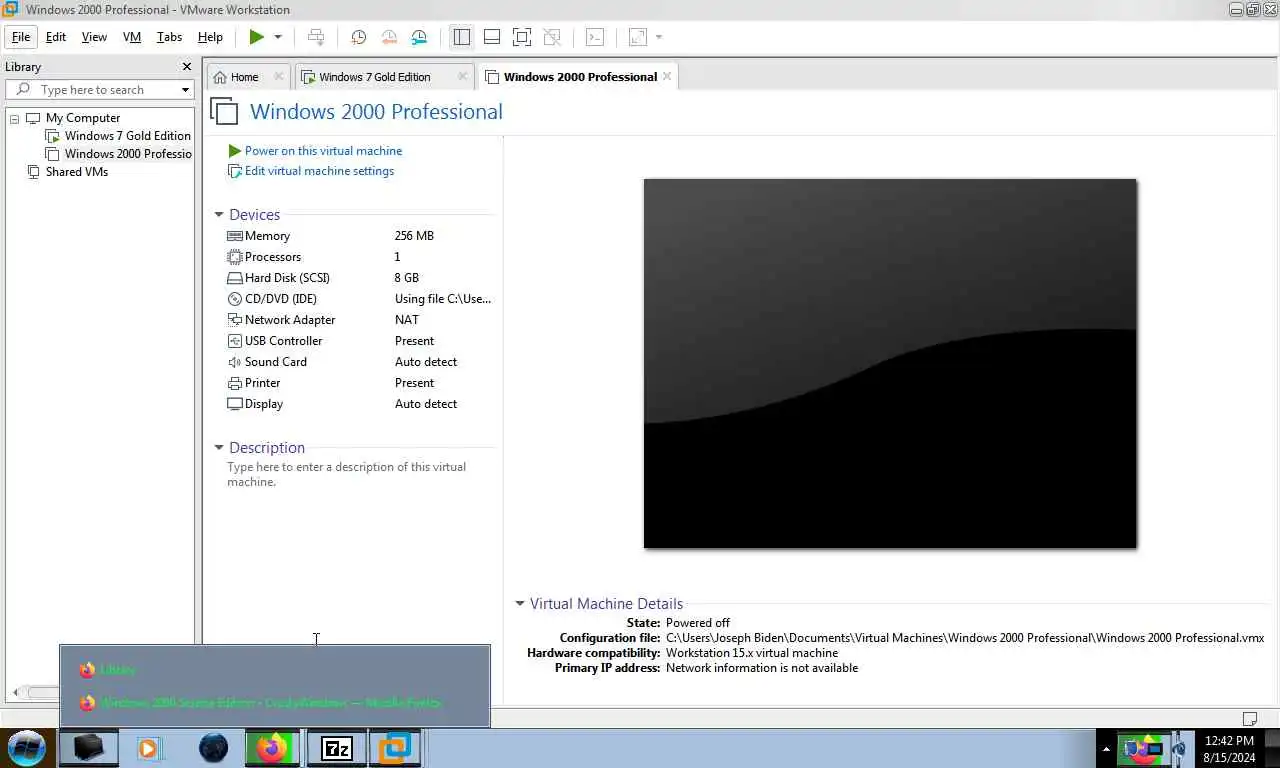
Task: Click the Windows Start button
Action: (x=27, y=748)
